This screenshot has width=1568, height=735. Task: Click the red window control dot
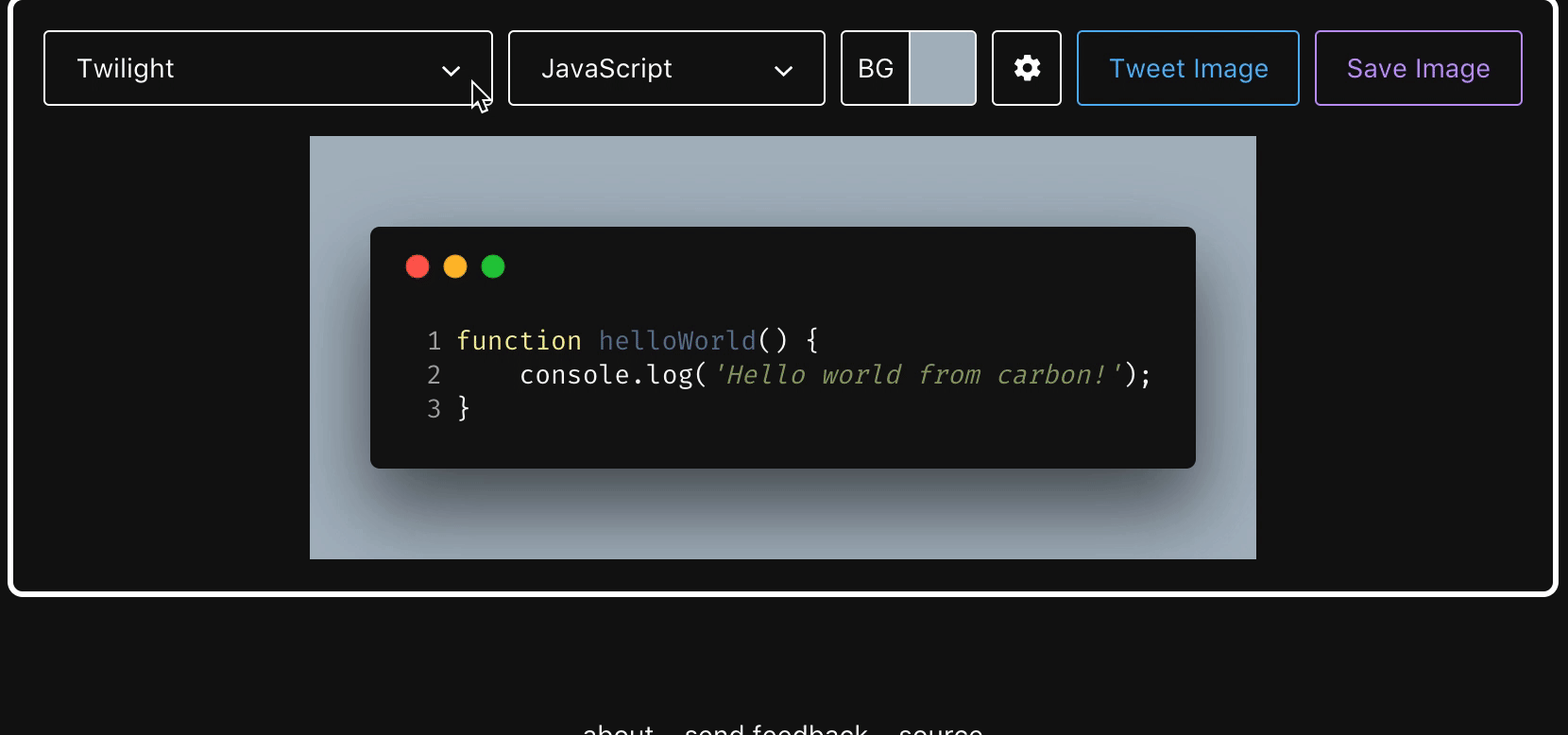tap(418, 266)
